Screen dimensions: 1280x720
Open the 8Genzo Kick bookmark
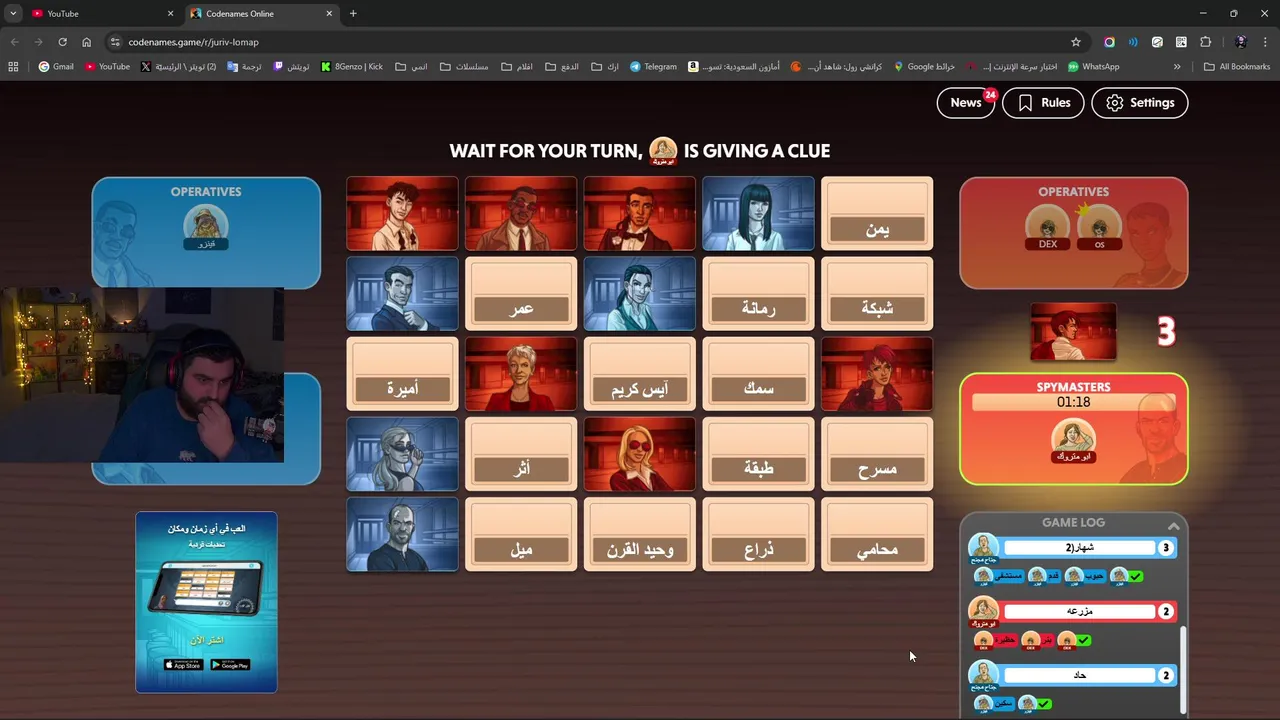click(351, 67)
